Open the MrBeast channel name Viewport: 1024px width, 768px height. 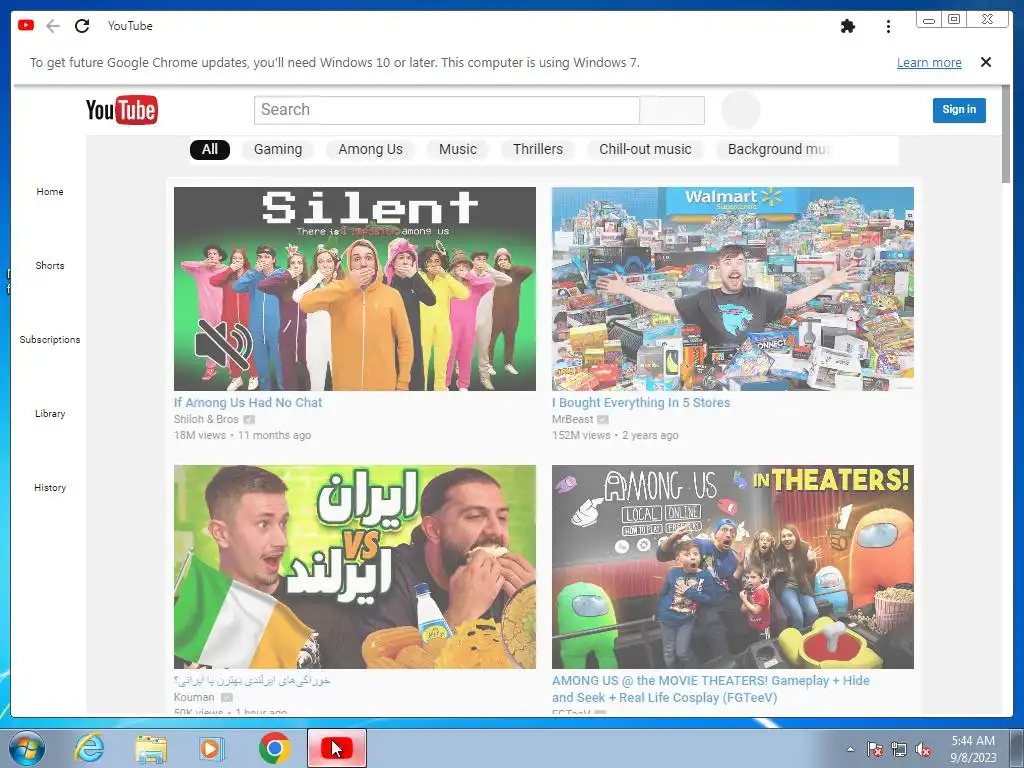coord(573,419)
